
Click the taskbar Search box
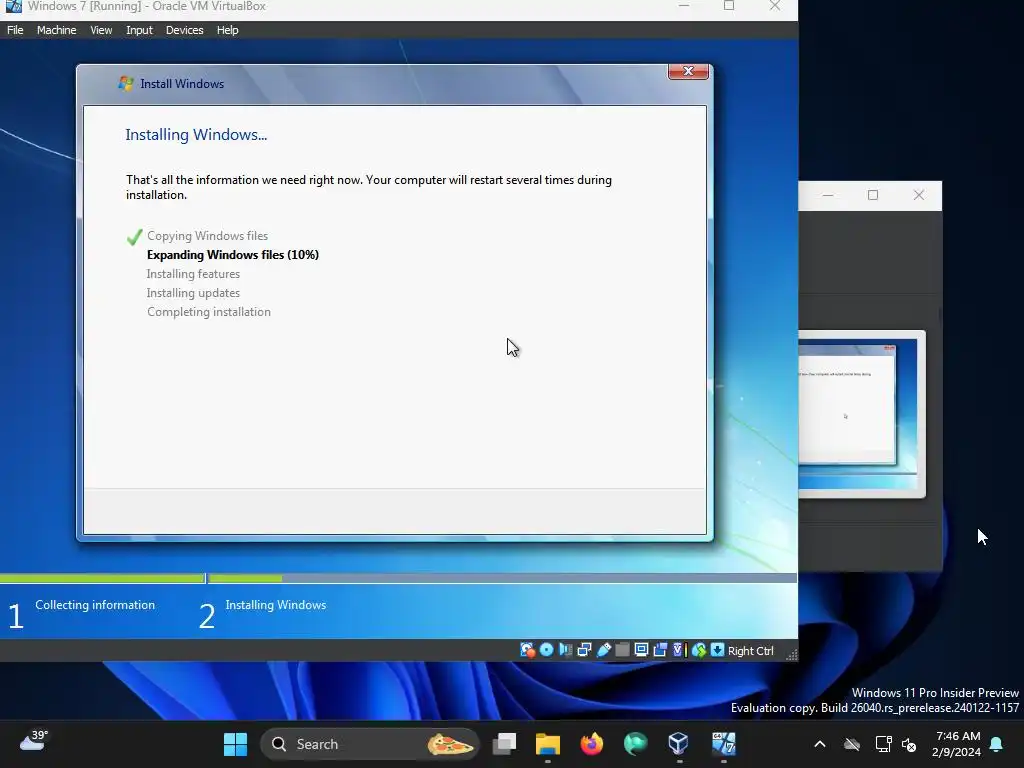coord(370,744)
